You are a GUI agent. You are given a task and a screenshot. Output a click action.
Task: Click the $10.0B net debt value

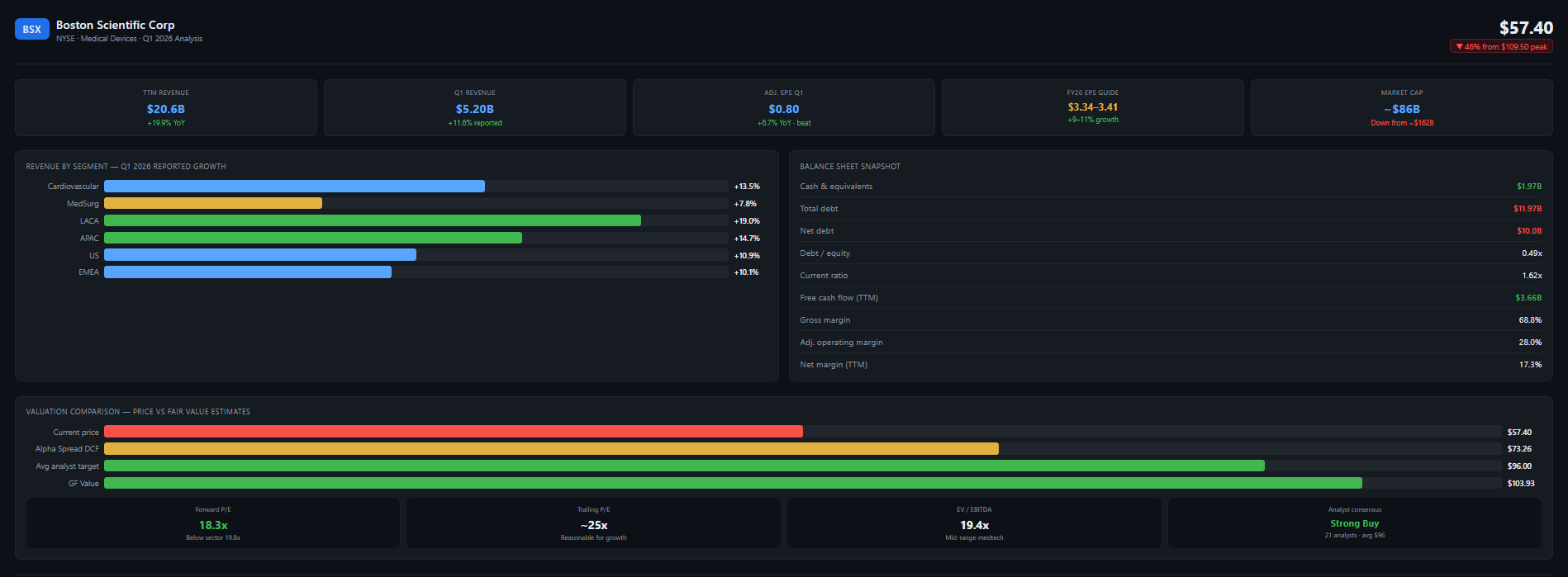coord(1529,231)
